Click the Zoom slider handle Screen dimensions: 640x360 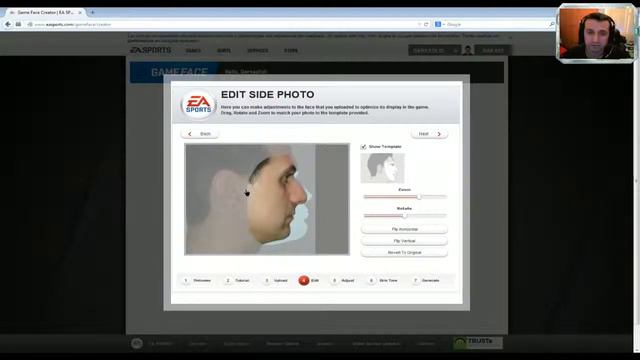tap(419, 197)
